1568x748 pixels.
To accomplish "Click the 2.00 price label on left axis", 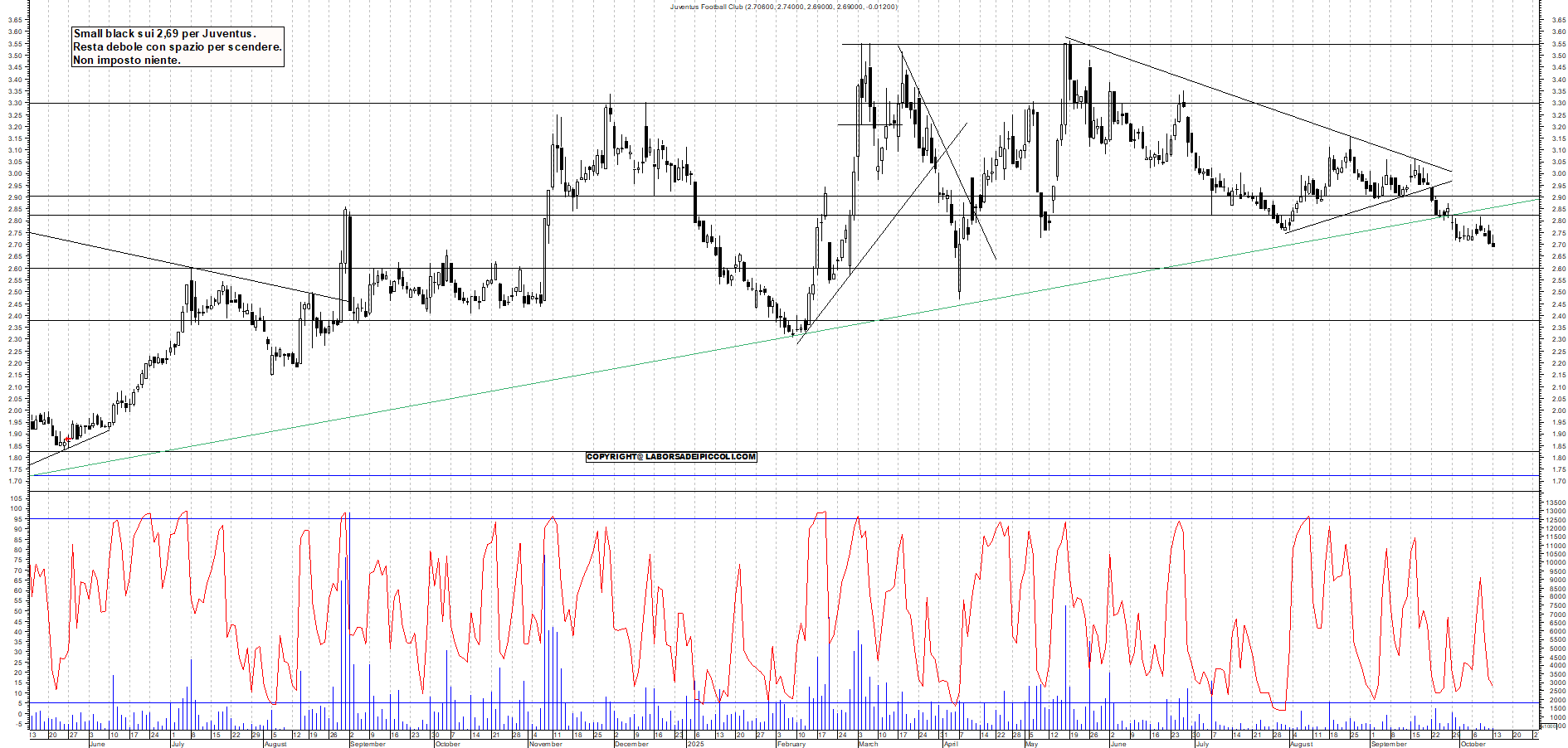I will (x=15, y=410).
